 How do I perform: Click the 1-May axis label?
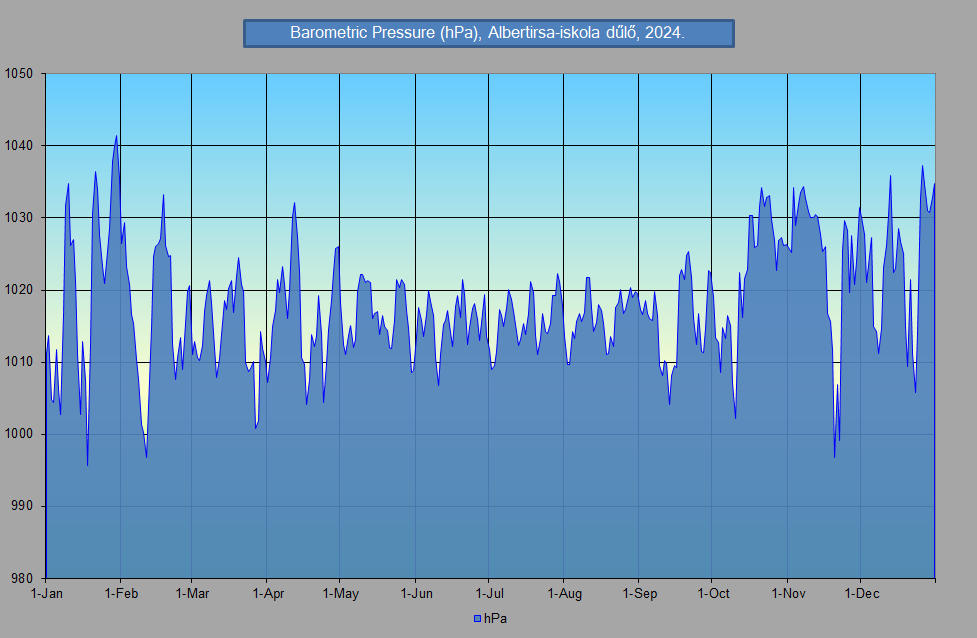click(340, 594)
